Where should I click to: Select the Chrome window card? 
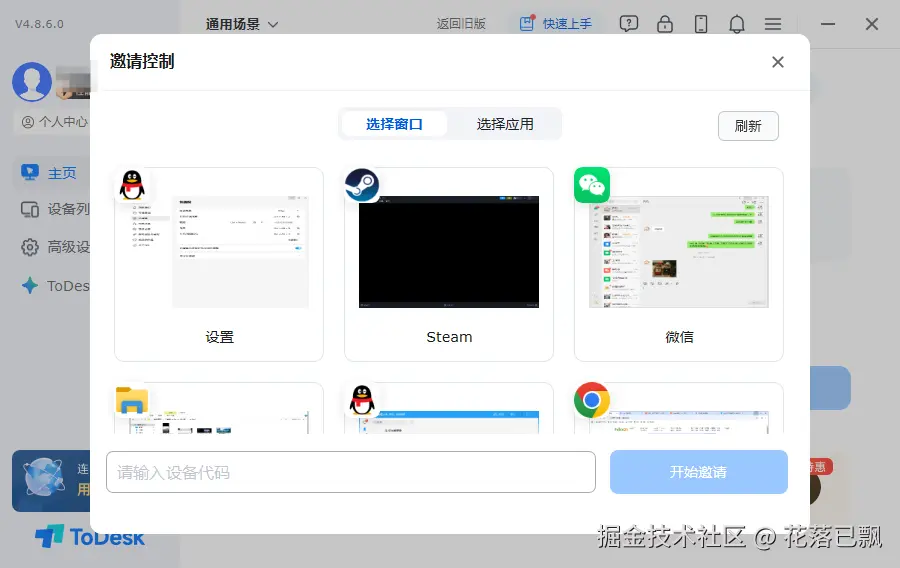679,409
